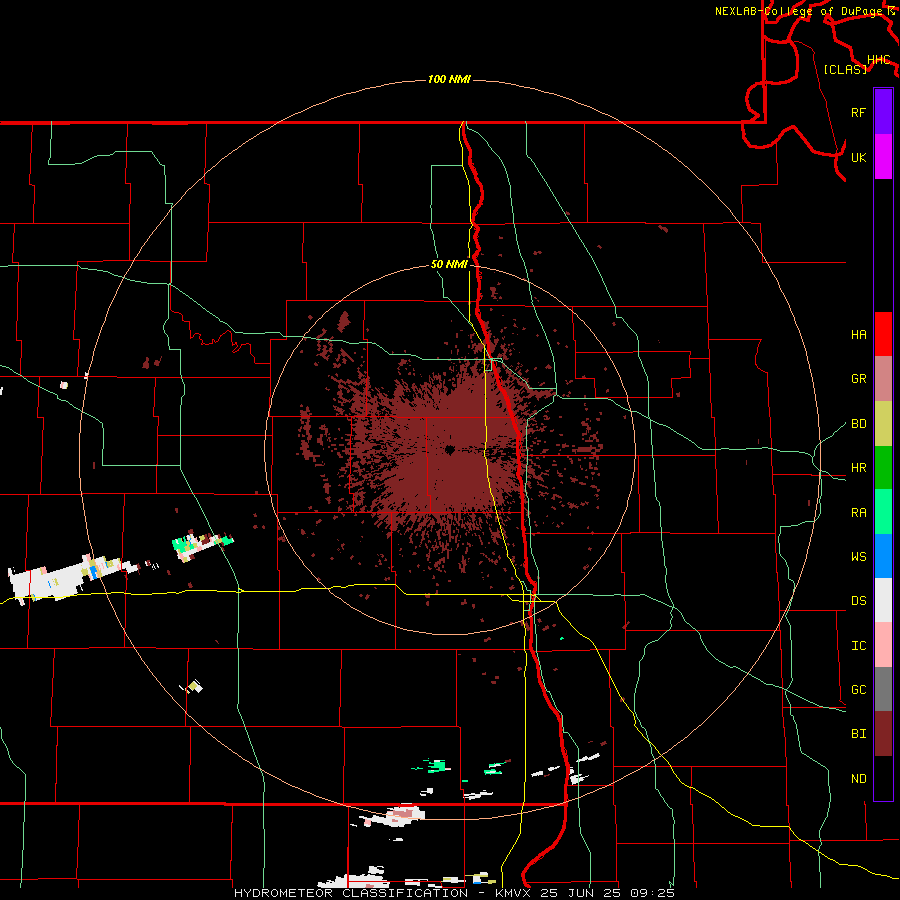Click the HHC product label
Image resolution: width=900 pixels, height=900 pixels.
878,60
